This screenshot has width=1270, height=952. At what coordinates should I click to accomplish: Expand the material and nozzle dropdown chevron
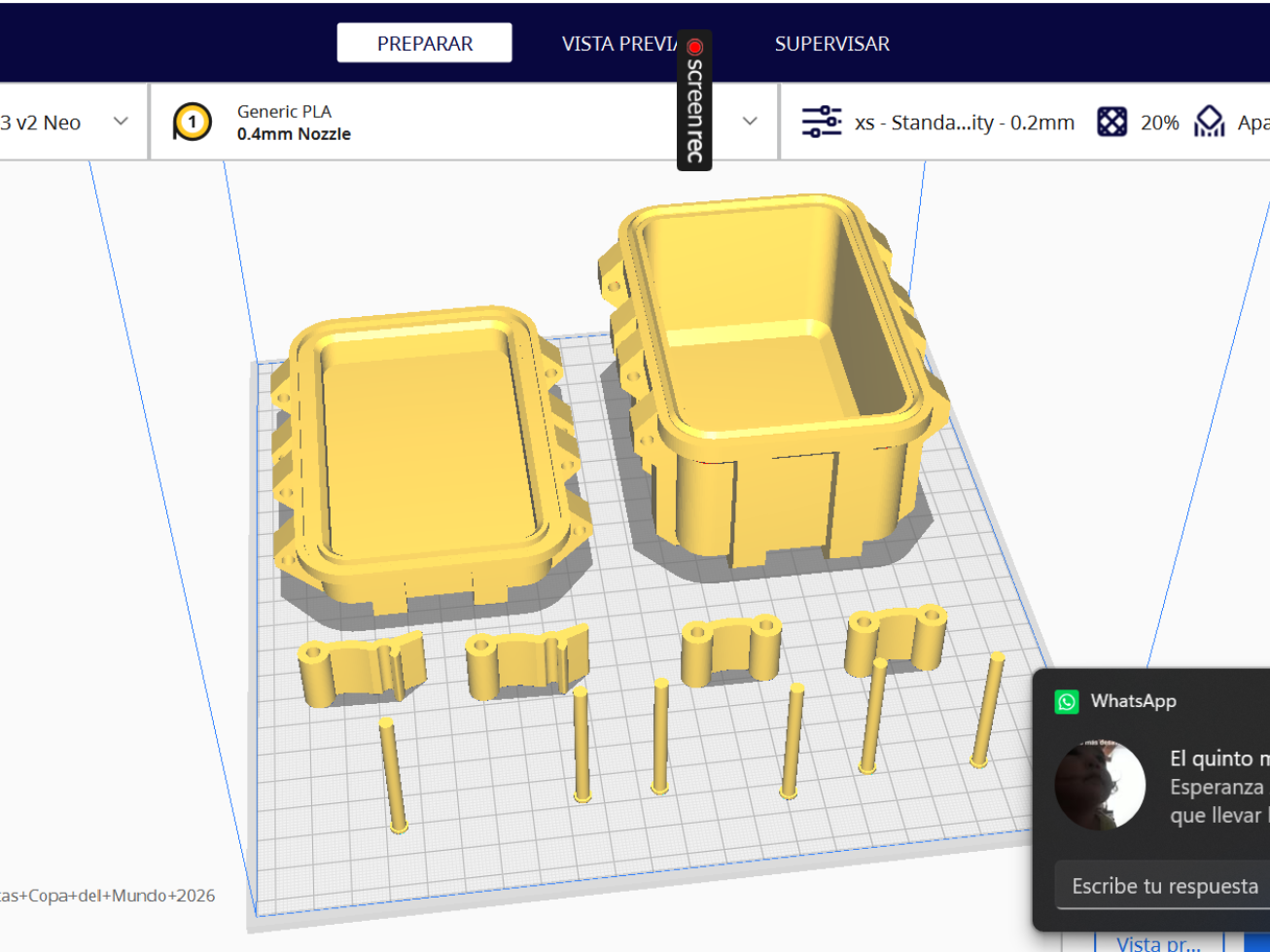click(750, 122)
